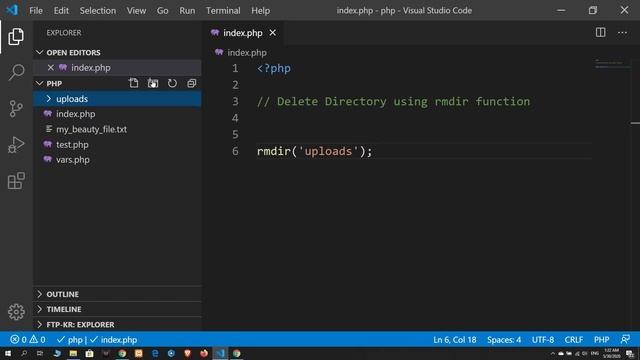Change line endings via CRLF

573,340
